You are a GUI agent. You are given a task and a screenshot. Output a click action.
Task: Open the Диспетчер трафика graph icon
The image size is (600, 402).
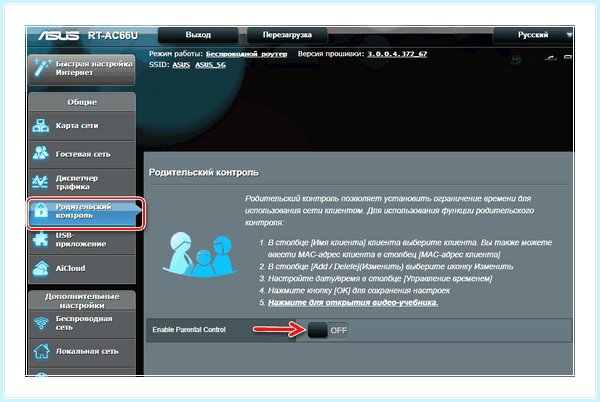pyautogui.click(x=40, y=182)
